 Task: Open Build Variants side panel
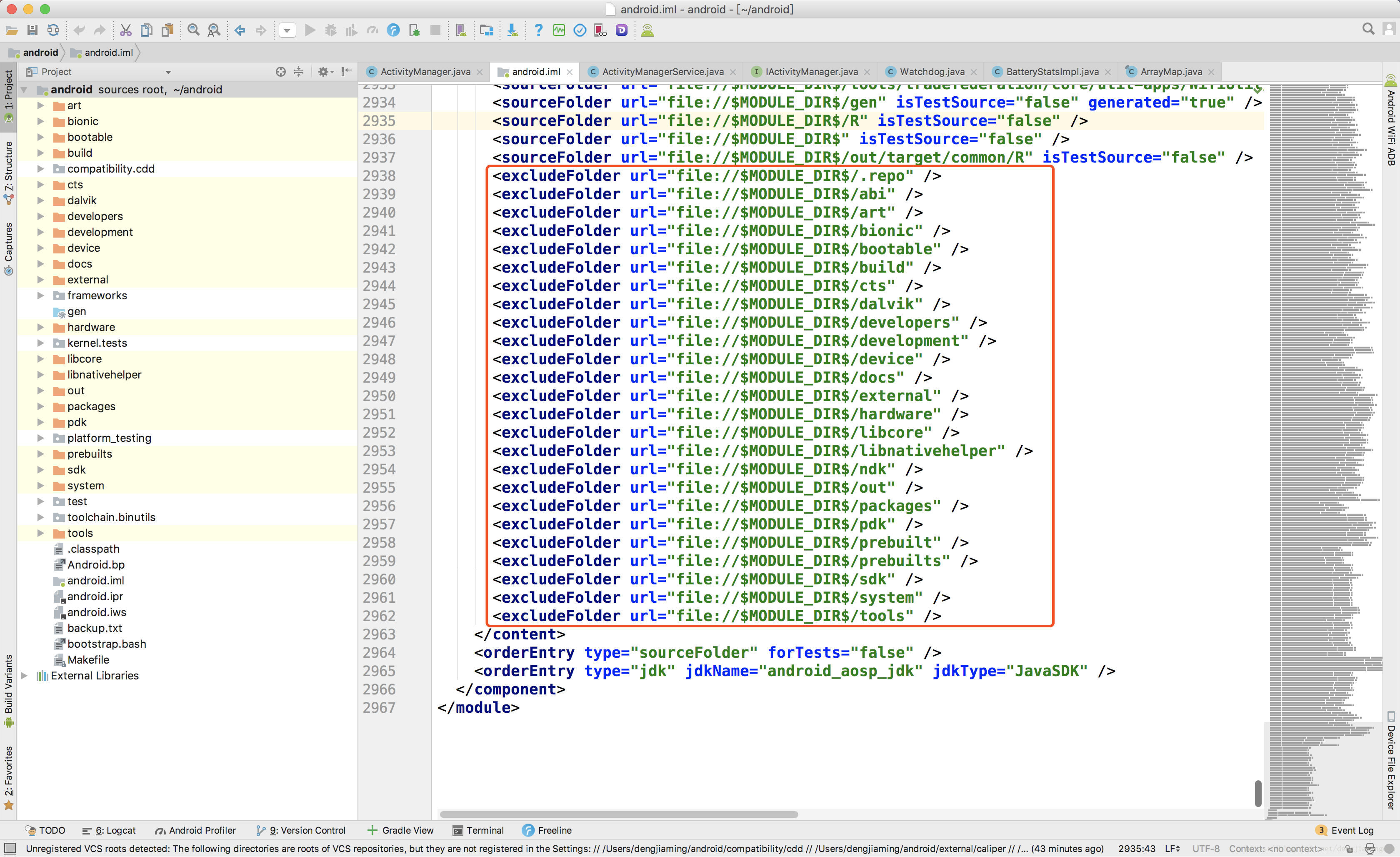pos(8,691)
